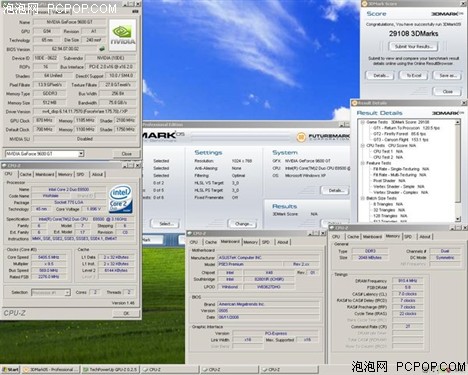Click the NVIDIA logo in GPU-Z
468x375 pixels.
pyautogui.click(x=123, y=35)
